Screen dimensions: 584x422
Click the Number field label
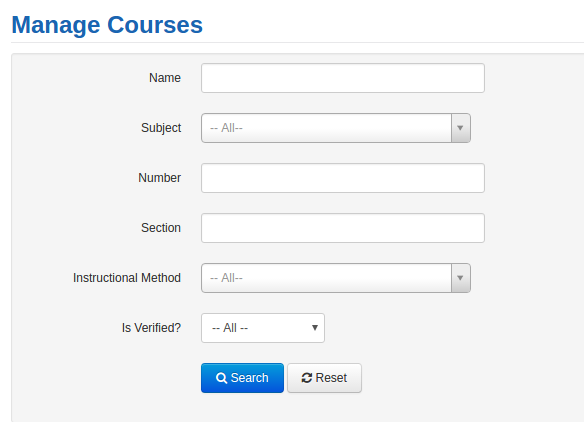point(159,178)
